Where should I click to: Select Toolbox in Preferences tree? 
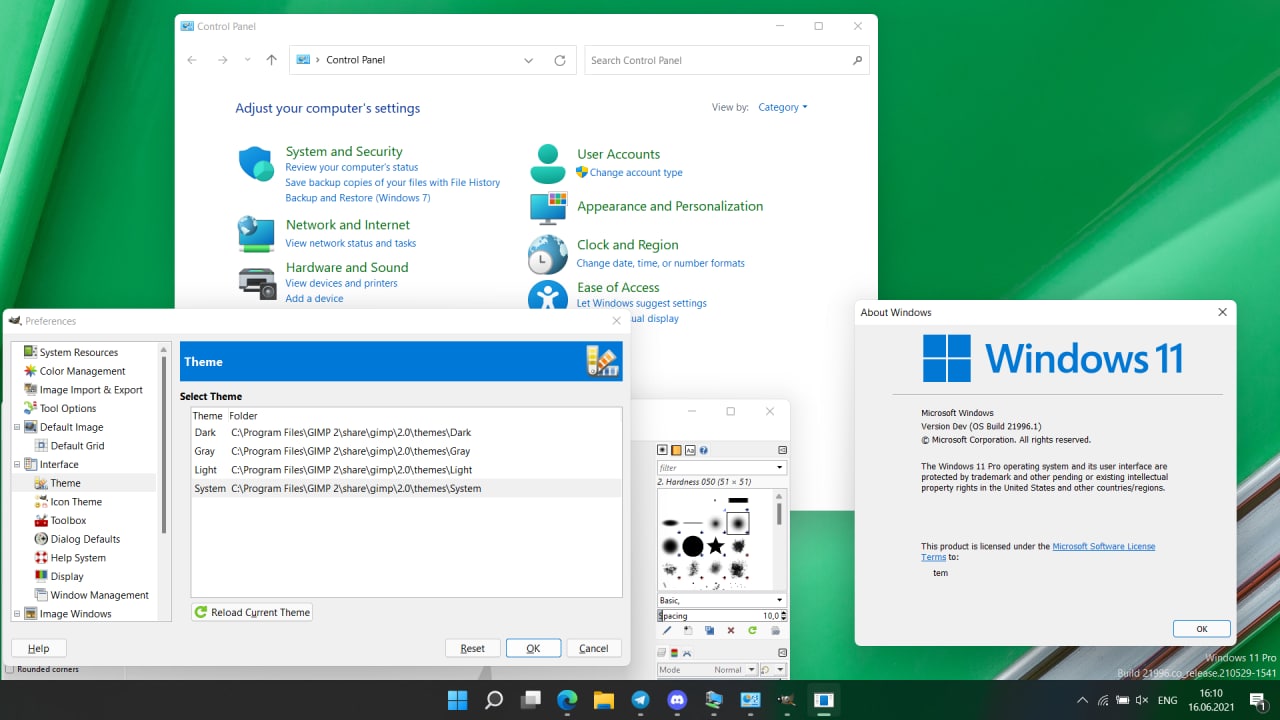[68, 520]
